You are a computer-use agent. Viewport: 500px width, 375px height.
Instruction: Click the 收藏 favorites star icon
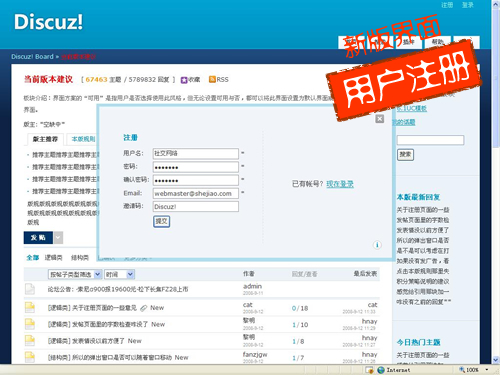184,80
